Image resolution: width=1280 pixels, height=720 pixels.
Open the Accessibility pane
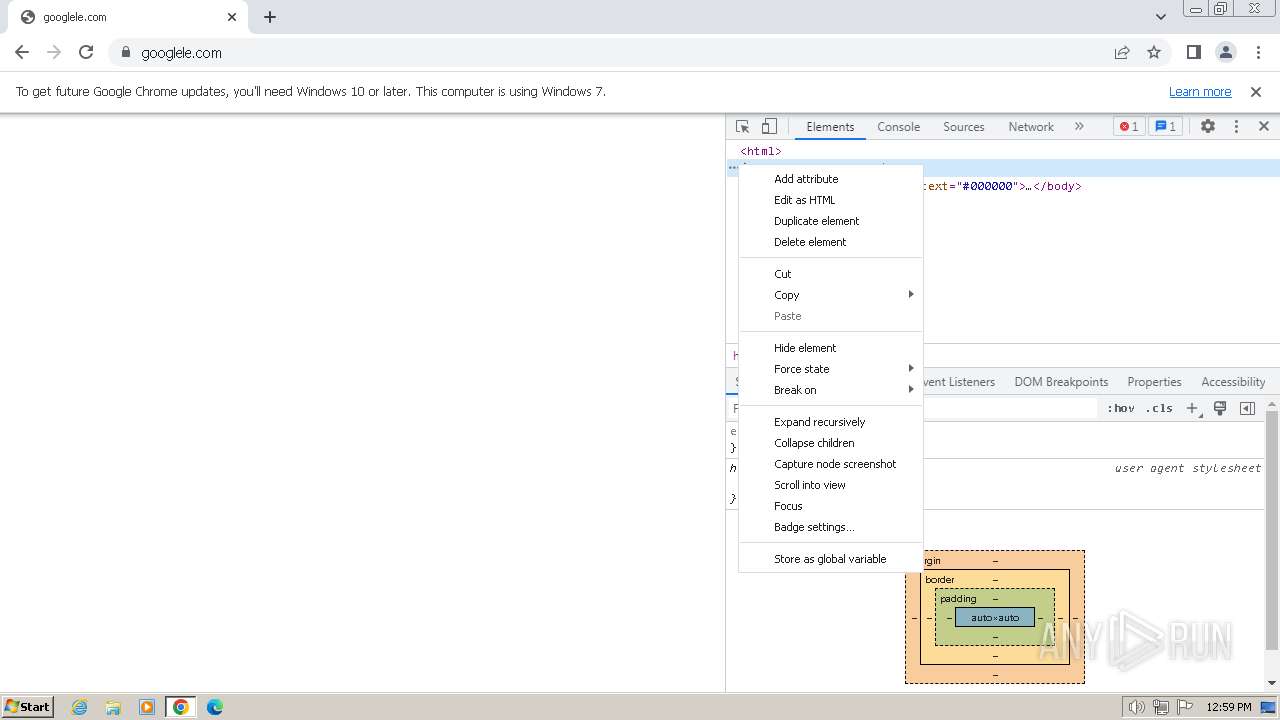pyautogui.click(x=1233, y=382)
